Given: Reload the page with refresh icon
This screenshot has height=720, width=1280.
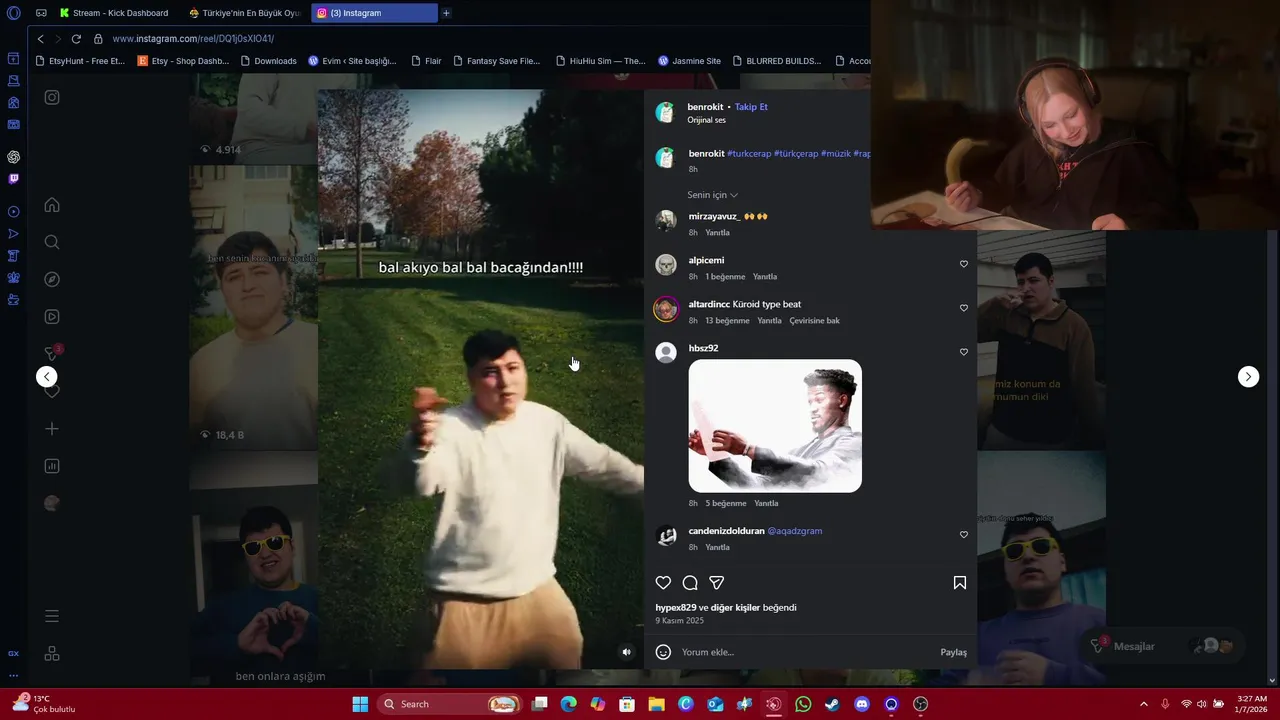Looking at the screenshot, I should coord(76,39).
